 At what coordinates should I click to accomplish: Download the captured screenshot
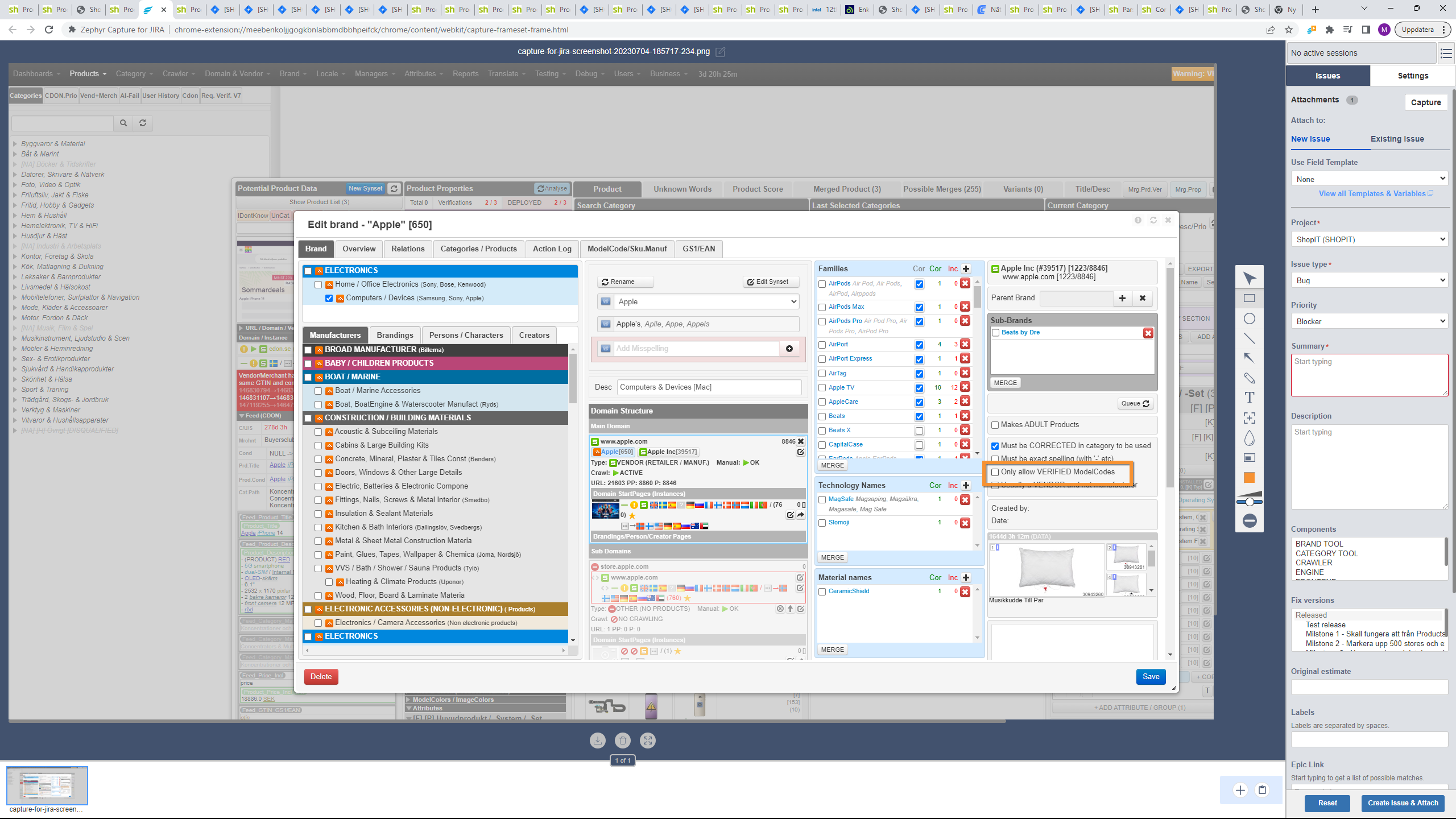[x=598, y=741]
